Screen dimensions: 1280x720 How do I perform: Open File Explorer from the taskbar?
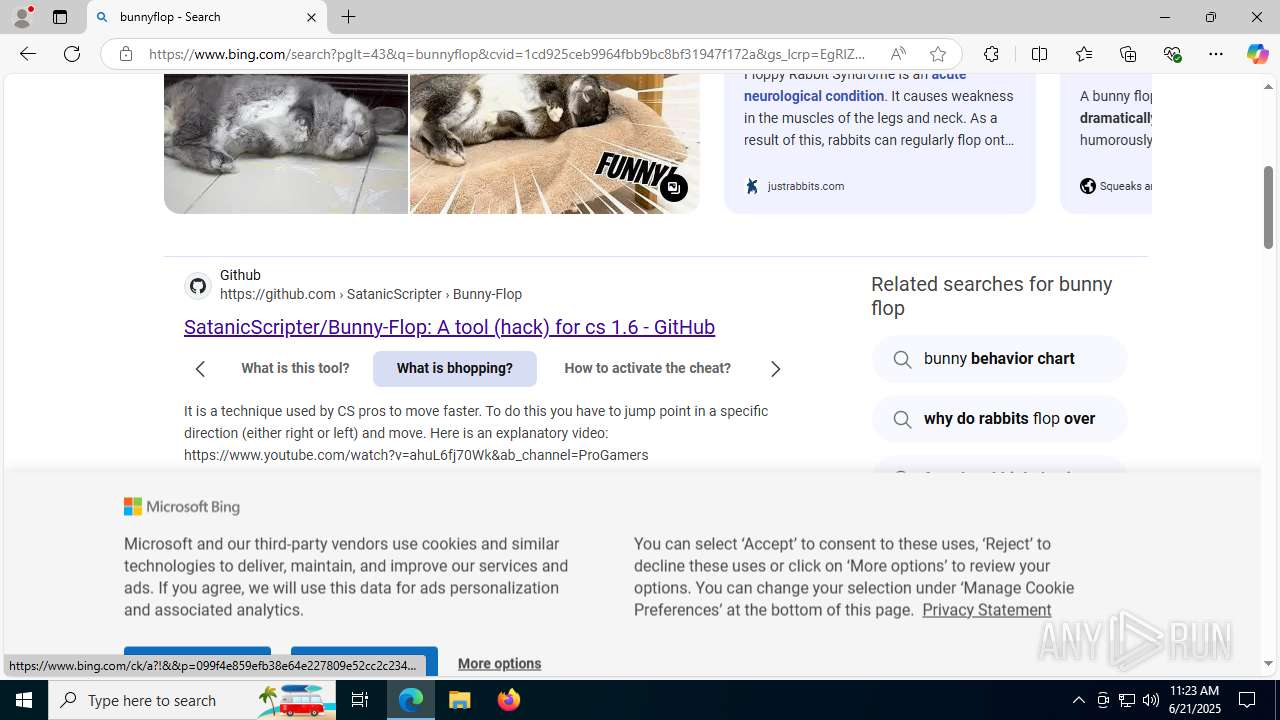point(460,700)
